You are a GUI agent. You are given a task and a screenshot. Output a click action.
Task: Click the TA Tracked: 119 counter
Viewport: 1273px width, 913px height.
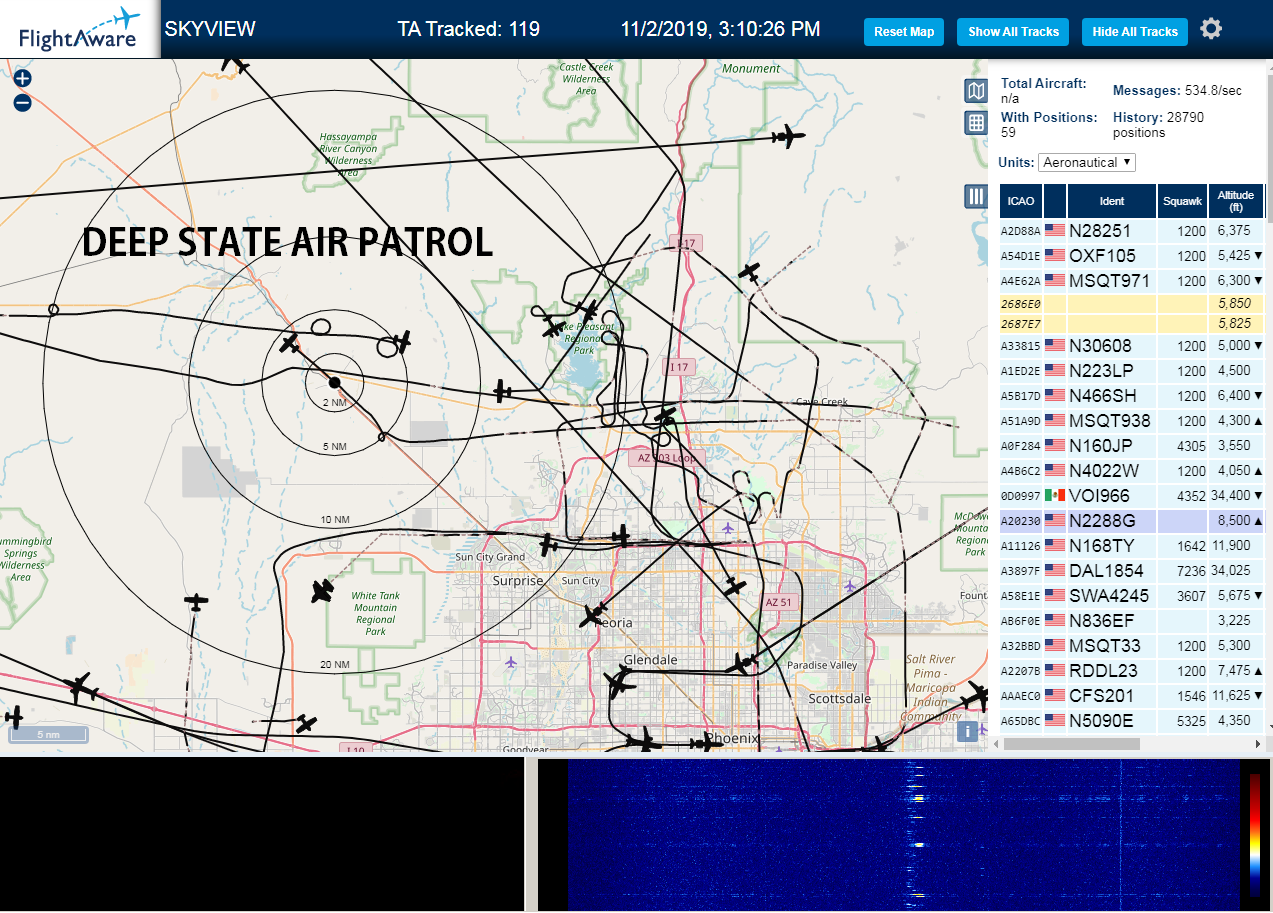[468, 29]
